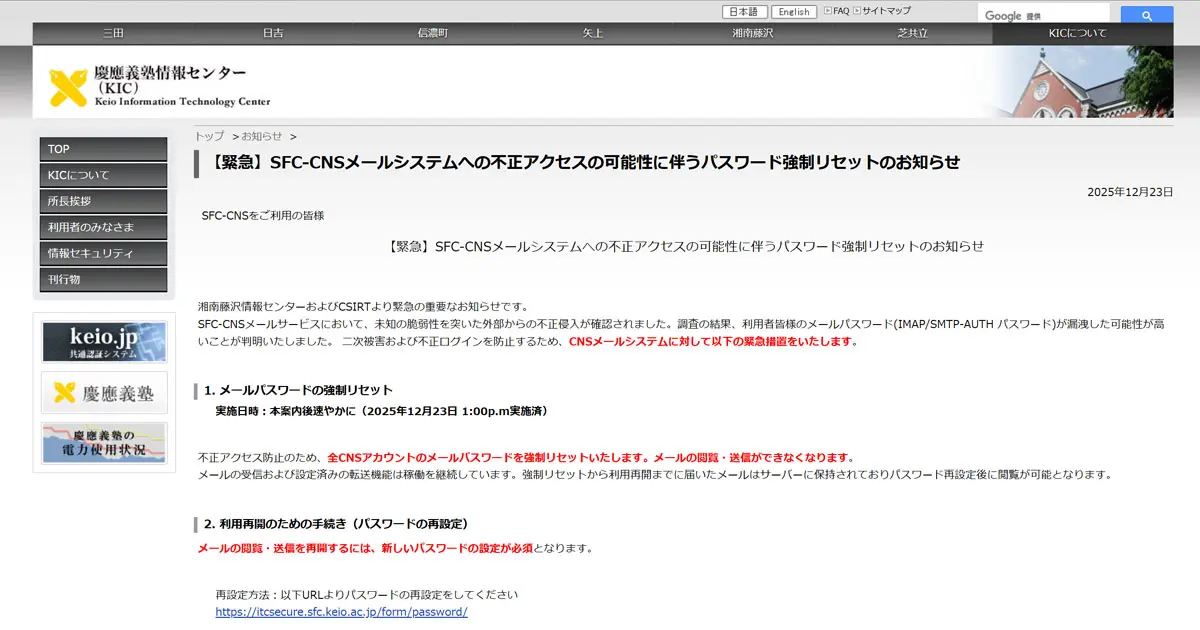The height and width of the screenshot is (630, 1200).
Task: Open the keio.jp 共通認証システム banner
Action: [103, 343]
